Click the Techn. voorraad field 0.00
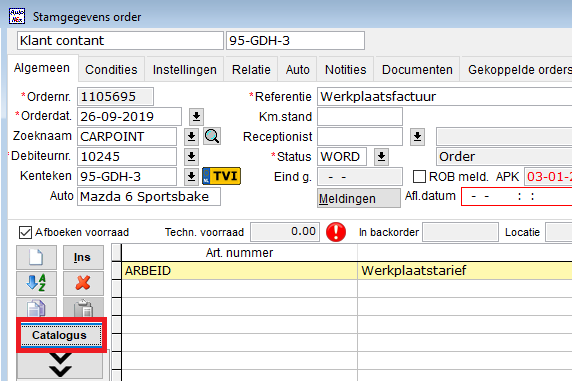 click(285, 232)
